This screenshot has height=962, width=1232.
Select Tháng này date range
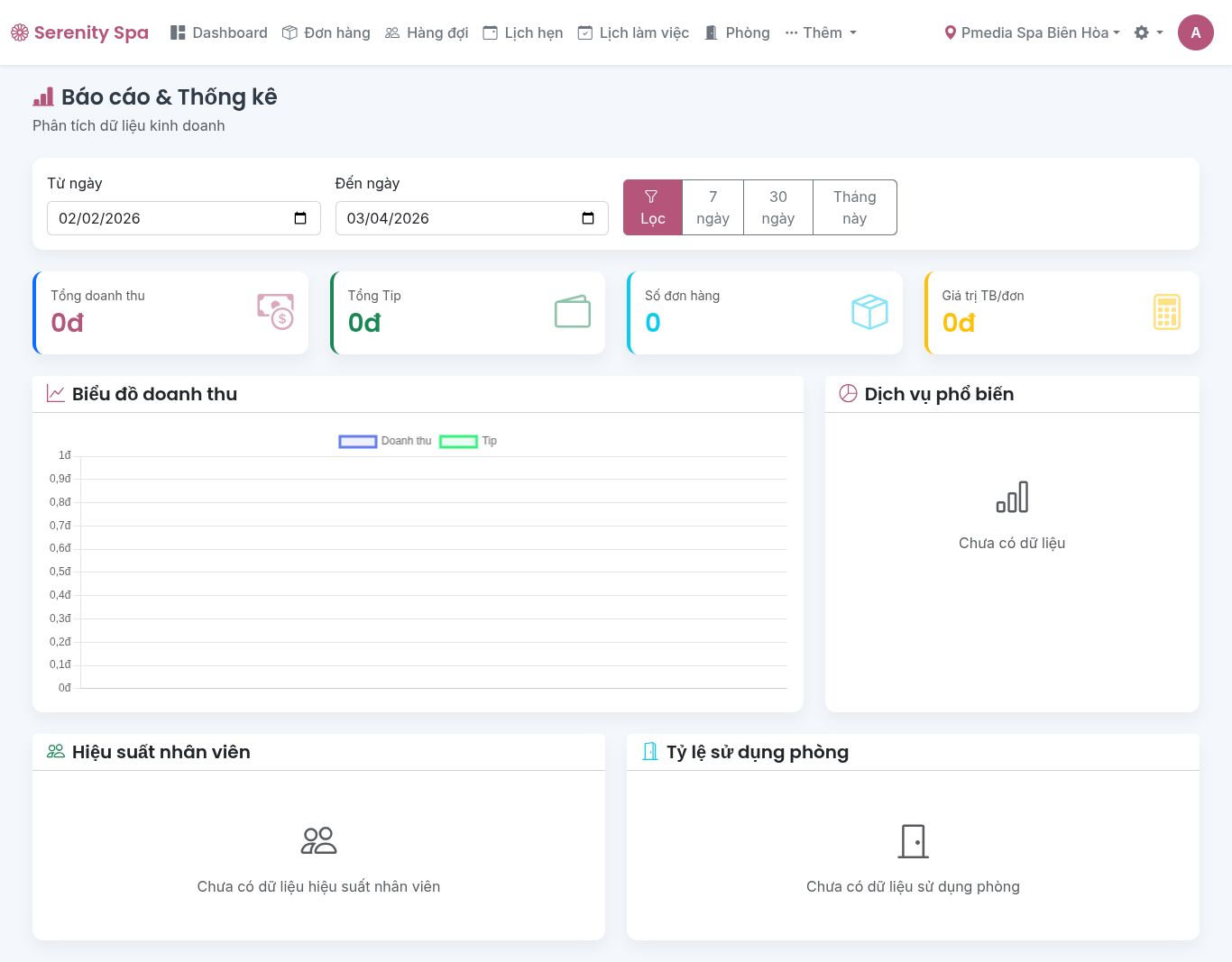[x=854, y=207]
